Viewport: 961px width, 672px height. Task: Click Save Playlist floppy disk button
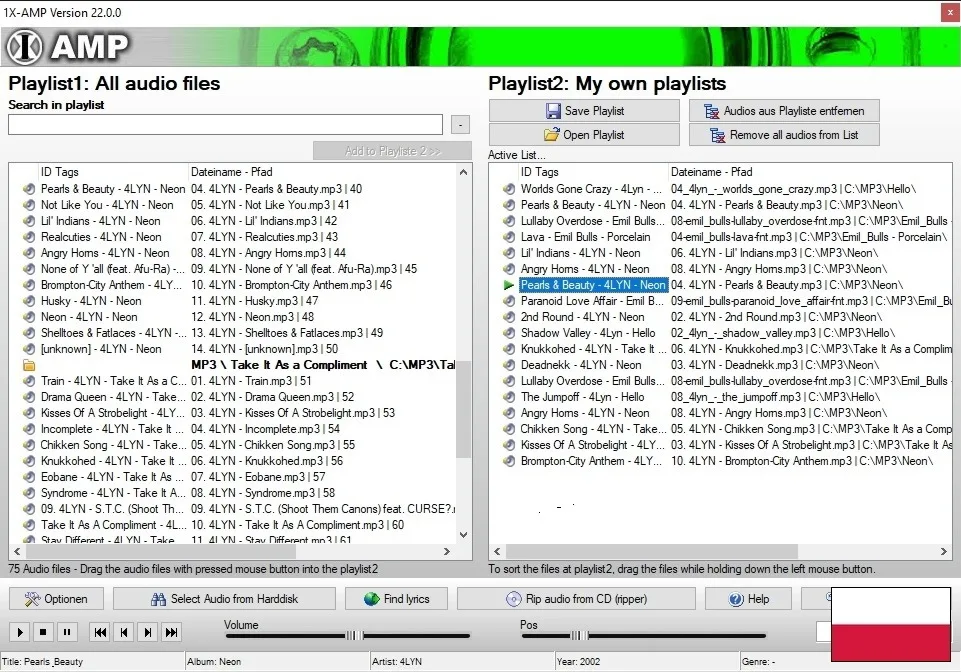(584, 111)
